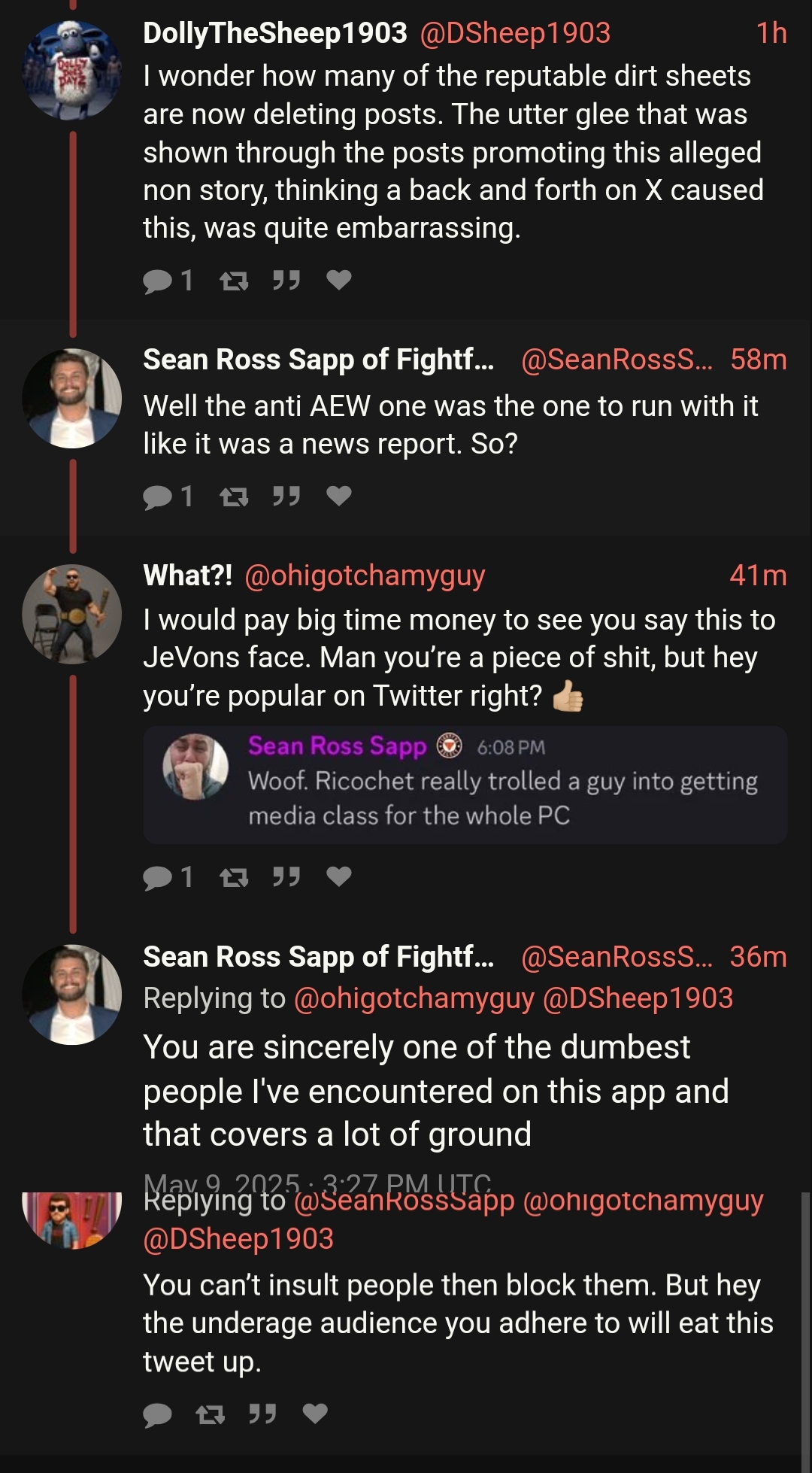
Task: Click the scrollbar at the right edge
Action: pos(806,1317)
